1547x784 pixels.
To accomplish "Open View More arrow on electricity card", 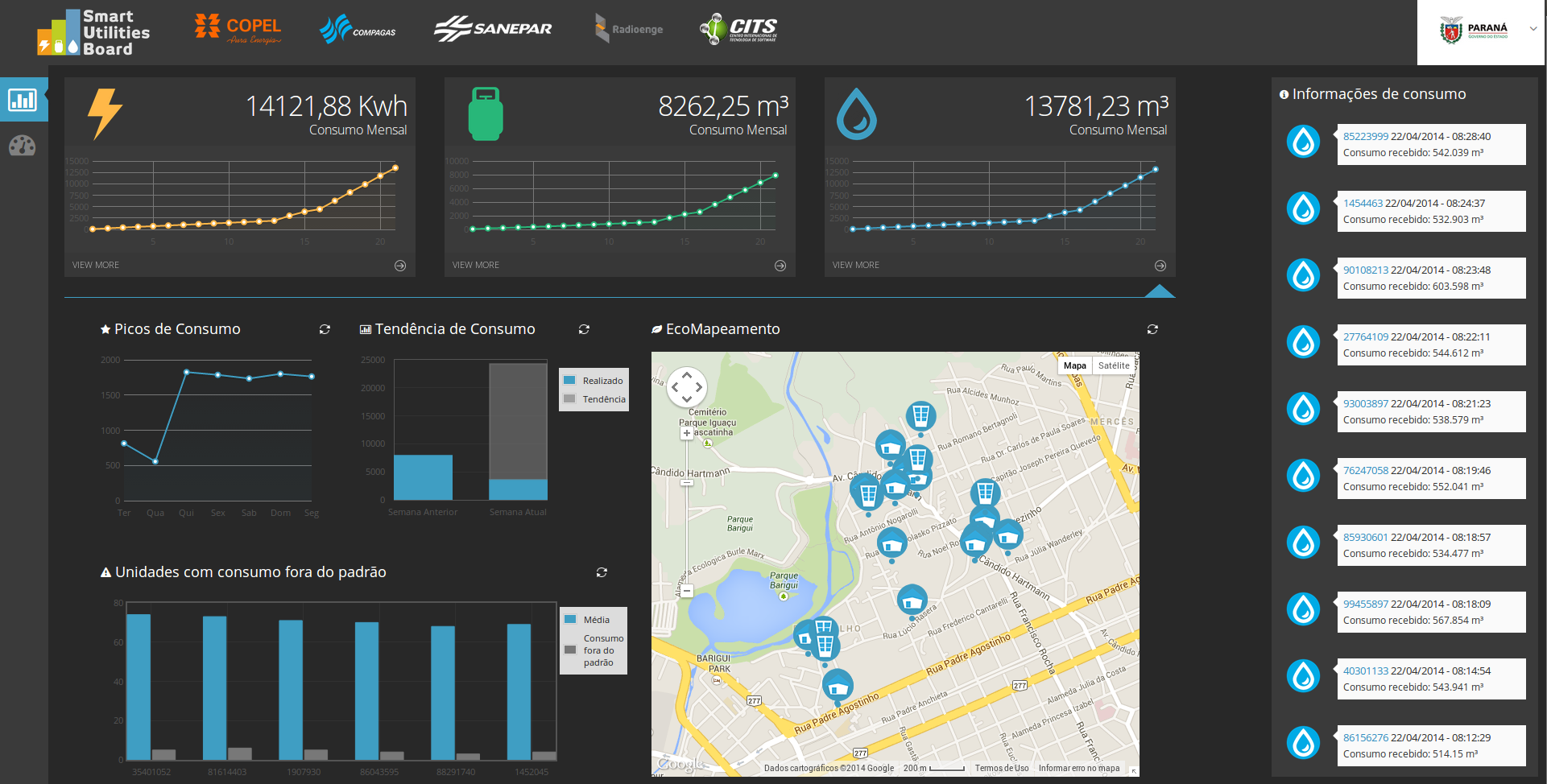I will (x=400, y=266).
